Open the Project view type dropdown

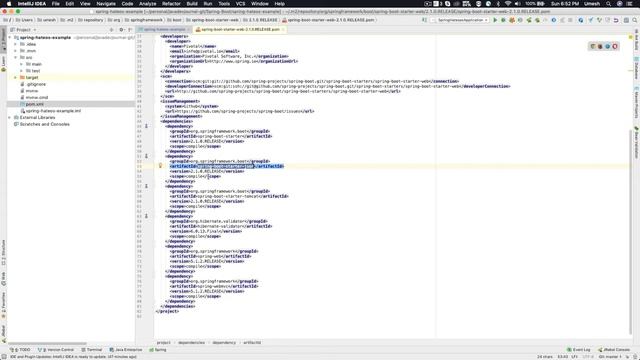(24, 30)
